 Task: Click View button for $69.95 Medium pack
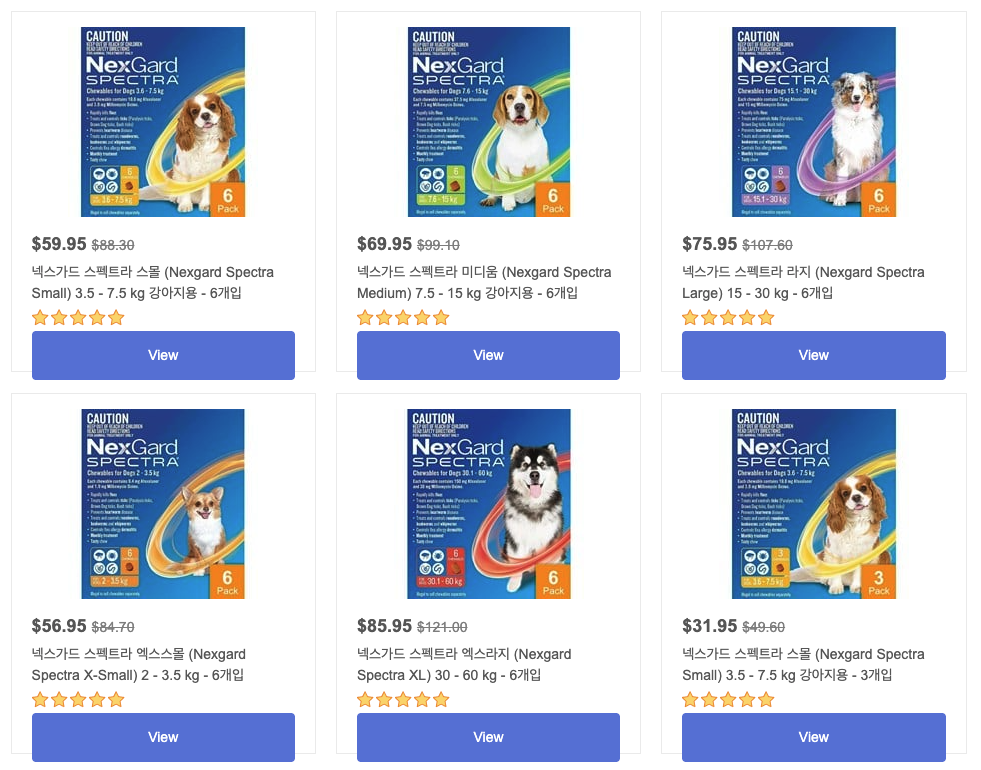tap(489, 355)
